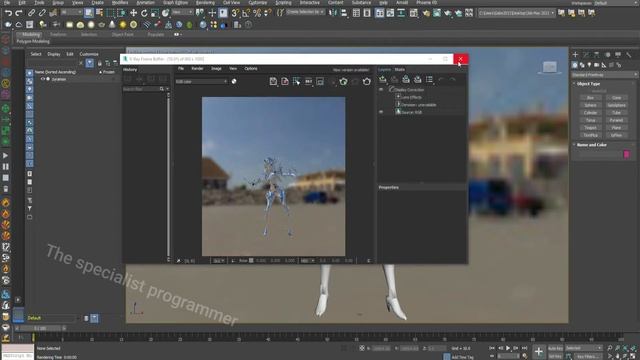Viewport: 640px width, 360px height.
Task: Click the pink object color swatch
Action: pyautogui.click(x=627, y=154)
